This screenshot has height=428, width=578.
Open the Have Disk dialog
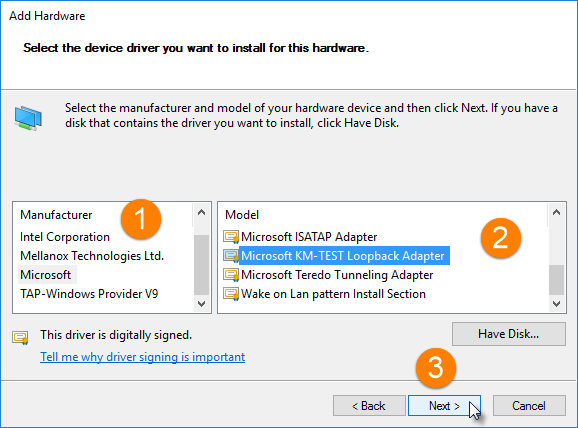(x=509, y=334)
